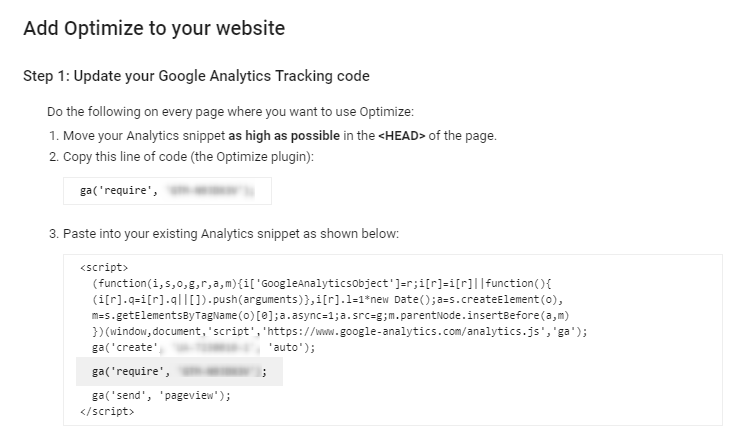Click the "Paste into your existing Analytics snippet" instruction

click(x=231, y=234)
